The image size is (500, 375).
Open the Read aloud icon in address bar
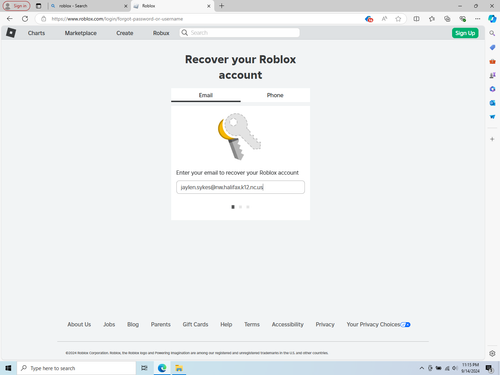click(x=384, y=19)
